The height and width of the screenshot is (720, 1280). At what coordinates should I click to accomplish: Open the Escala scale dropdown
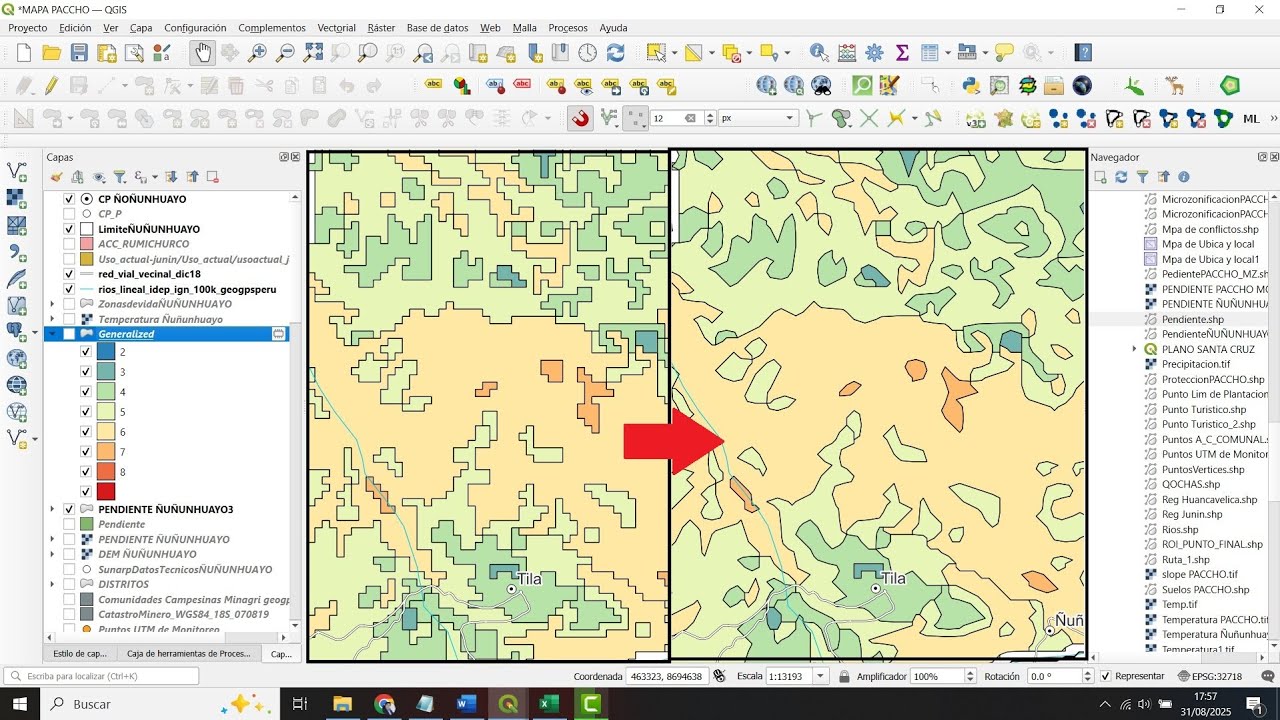pyautogui.click(x=821, y=676)
